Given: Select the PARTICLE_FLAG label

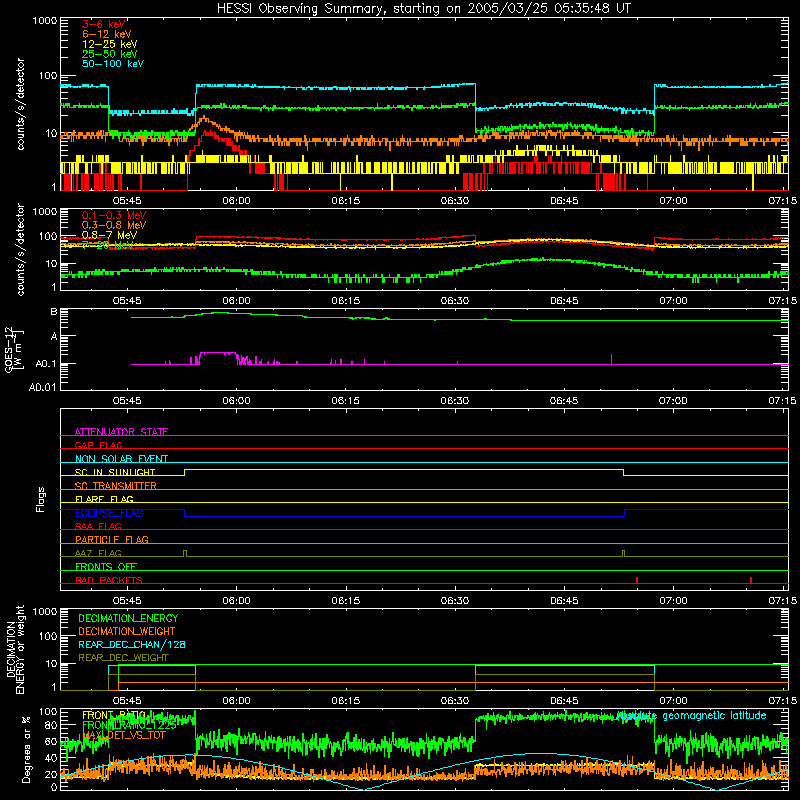Looking at the screenshot, I should pyautogui.click(x=111, y=539).
